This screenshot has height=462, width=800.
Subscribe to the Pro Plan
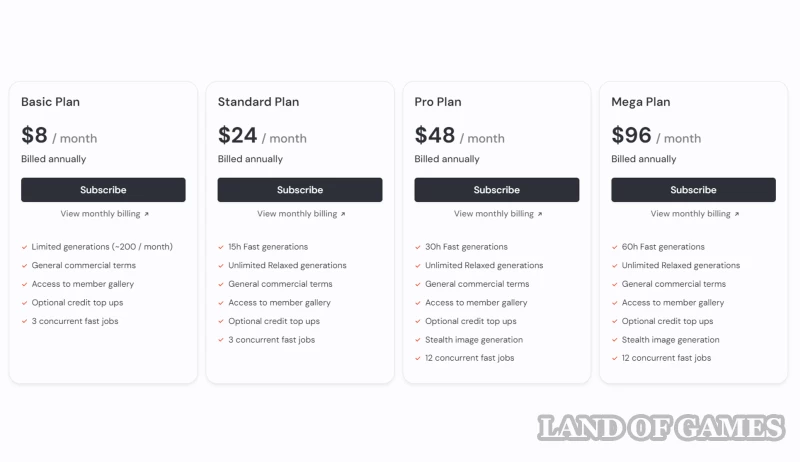coord(497,190)
